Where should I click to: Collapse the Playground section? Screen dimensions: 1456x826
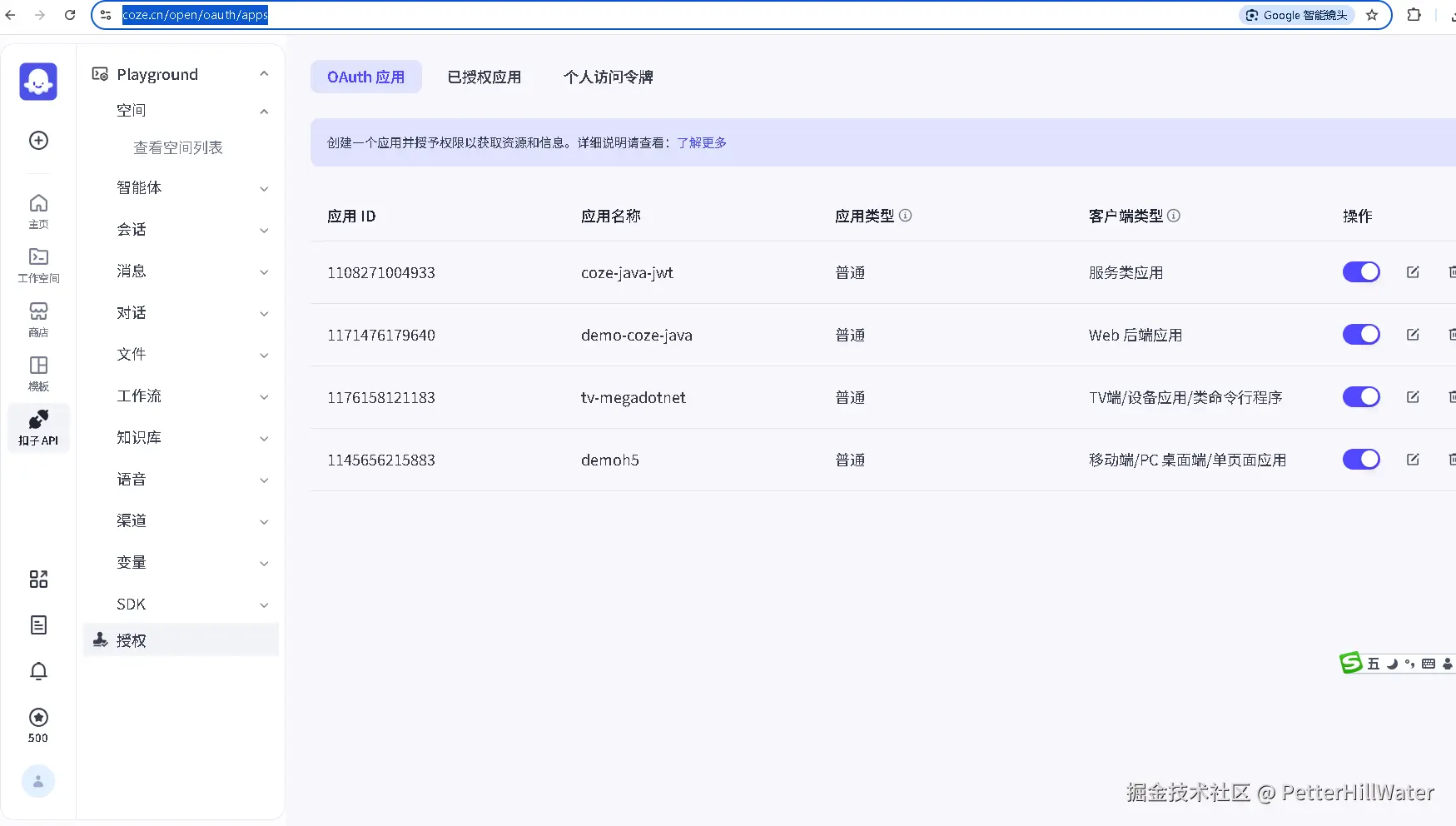tap(264, 74)
